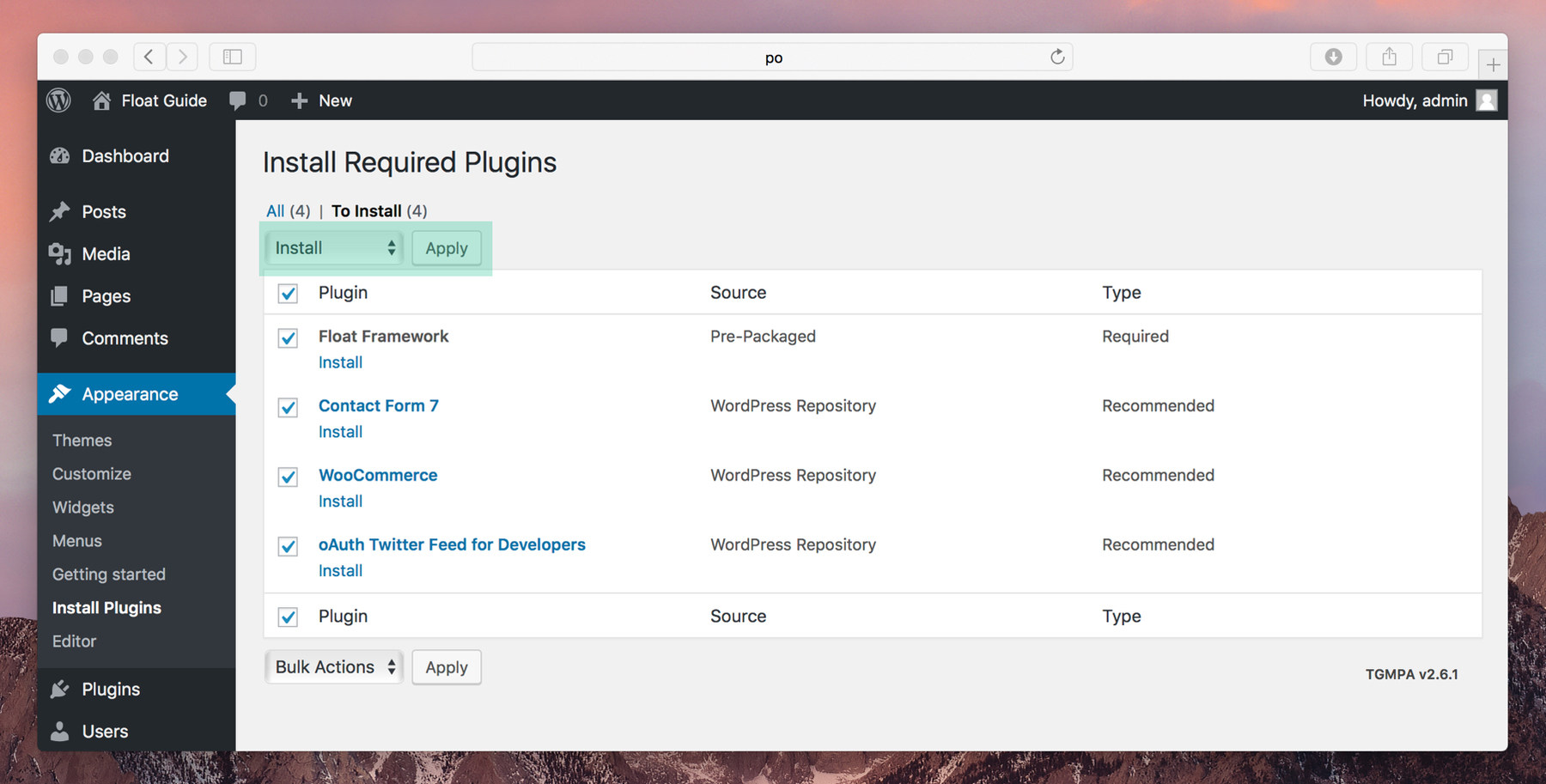The height and width of the screenshot is (784, 1546).
Task: Open Menus submenu item
Action: click(x=76, y=541)
